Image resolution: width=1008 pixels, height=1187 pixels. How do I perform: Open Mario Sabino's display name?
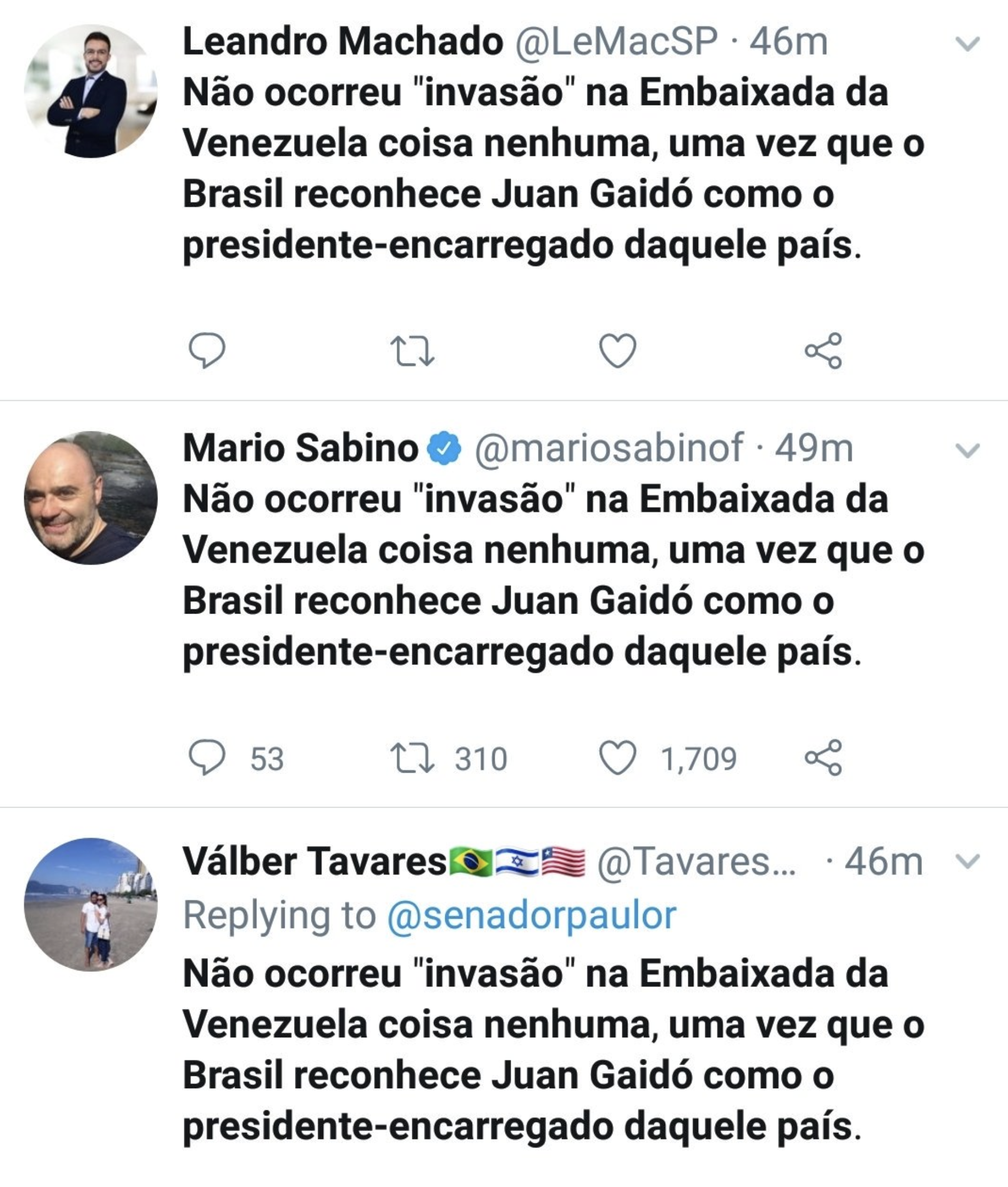[301, 448]
